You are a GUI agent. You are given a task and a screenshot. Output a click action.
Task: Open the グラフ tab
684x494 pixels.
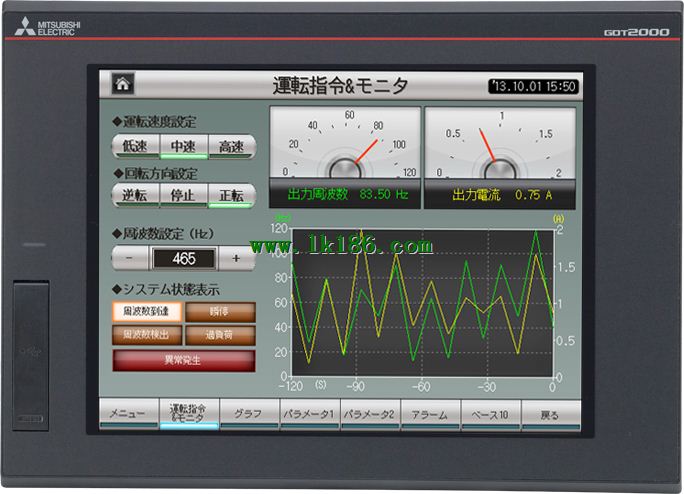click(249, 414)
